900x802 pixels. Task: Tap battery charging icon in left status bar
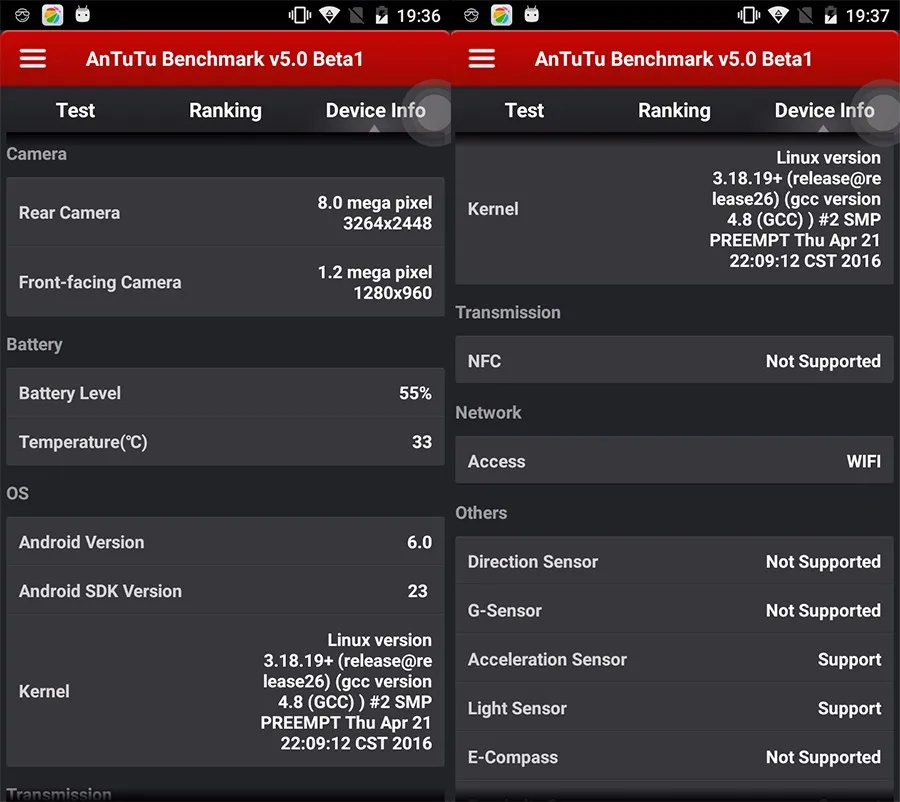[382, 15]
